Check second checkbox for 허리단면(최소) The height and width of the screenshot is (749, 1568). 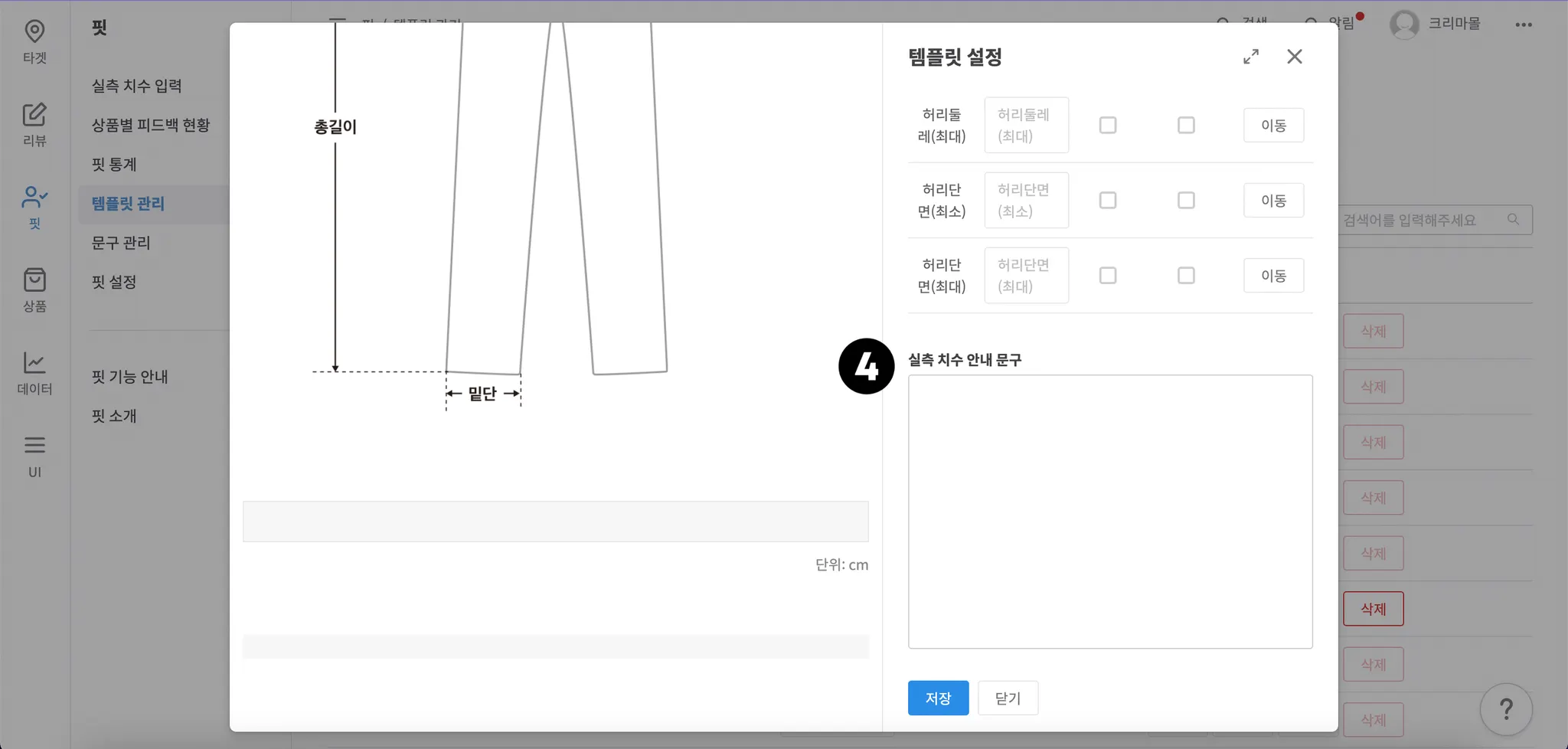[1186, 200]
